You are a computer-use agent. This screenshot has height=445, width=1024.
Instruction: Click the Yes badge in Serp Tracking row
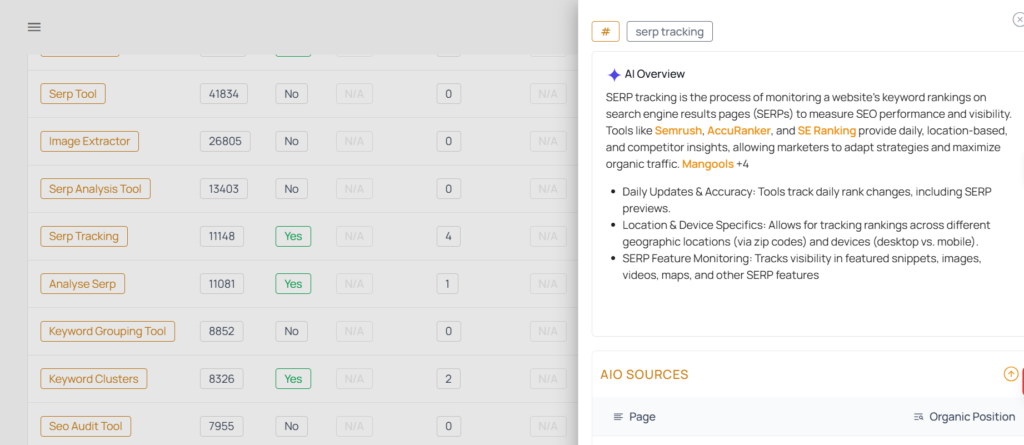[293, 237]
